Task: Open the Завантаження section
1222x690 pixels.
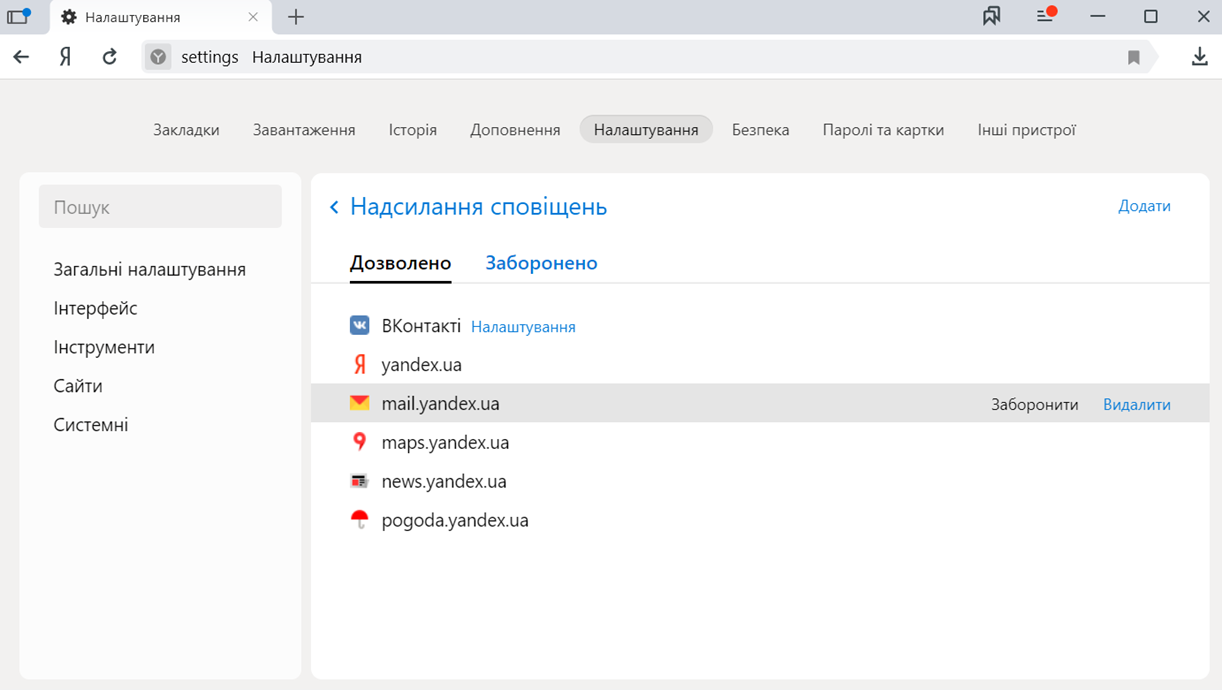Action: point(304,129)
